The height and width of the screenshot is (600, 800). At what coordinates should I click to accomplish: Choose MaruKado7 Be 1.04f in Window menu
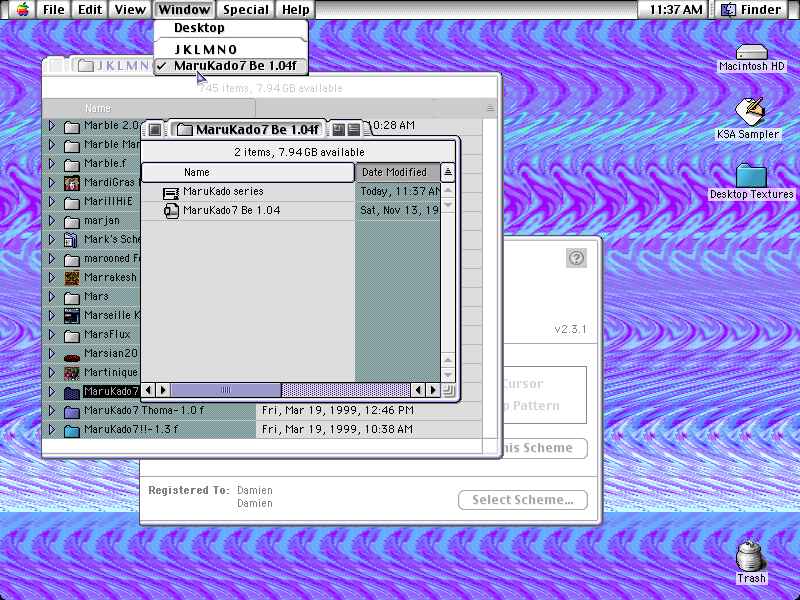pyautogui.click(x=231, y=66)
